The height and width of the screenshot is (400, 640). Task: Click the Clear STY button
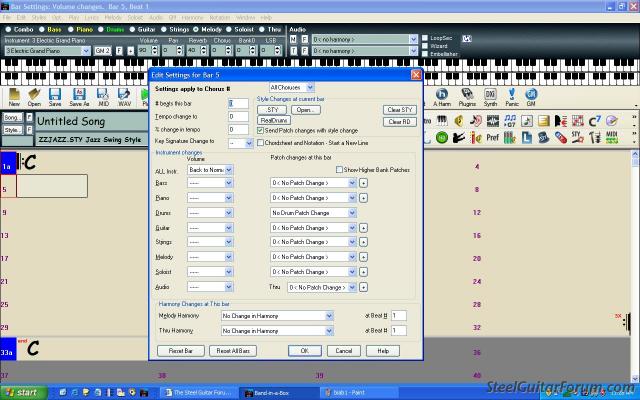(x=399, y=109)
